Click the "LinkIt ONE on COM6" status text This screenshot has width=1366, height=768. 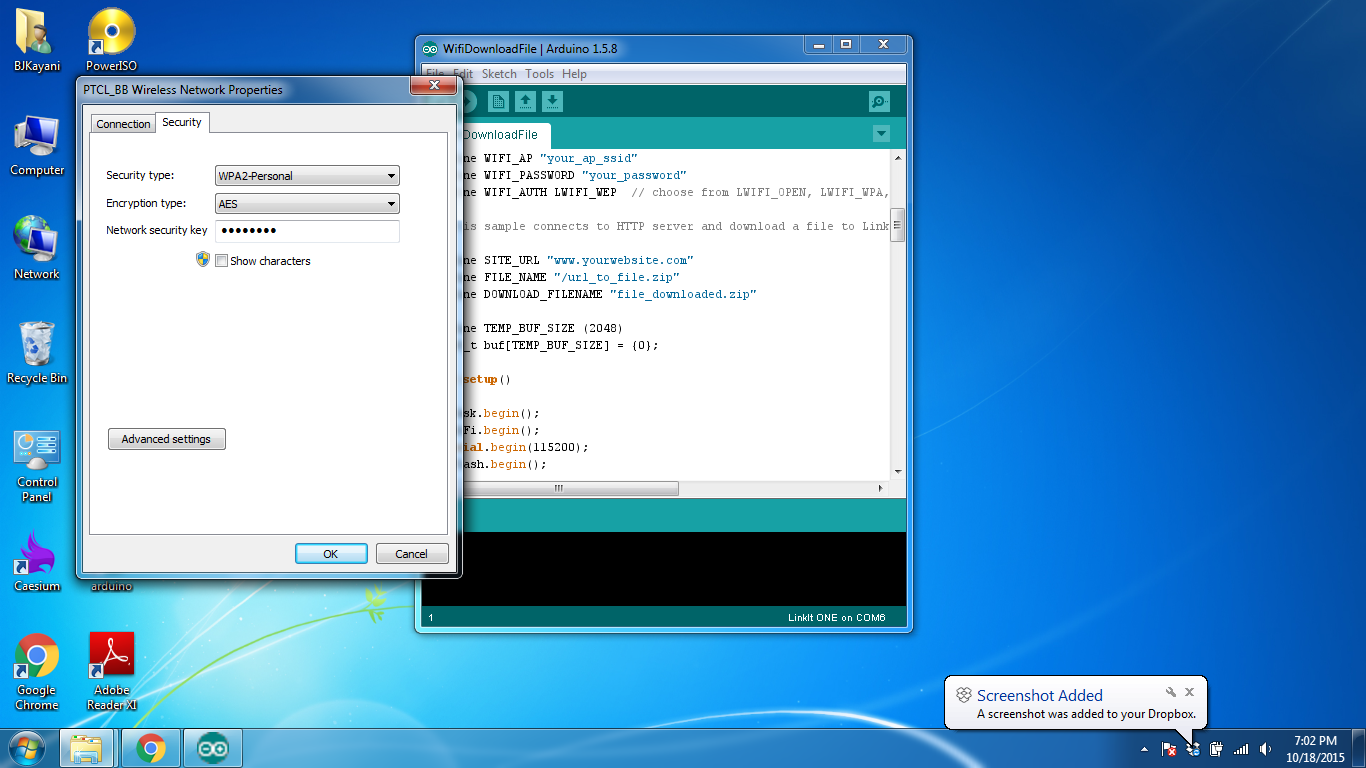pyautogui.click(x=836, y=617)
